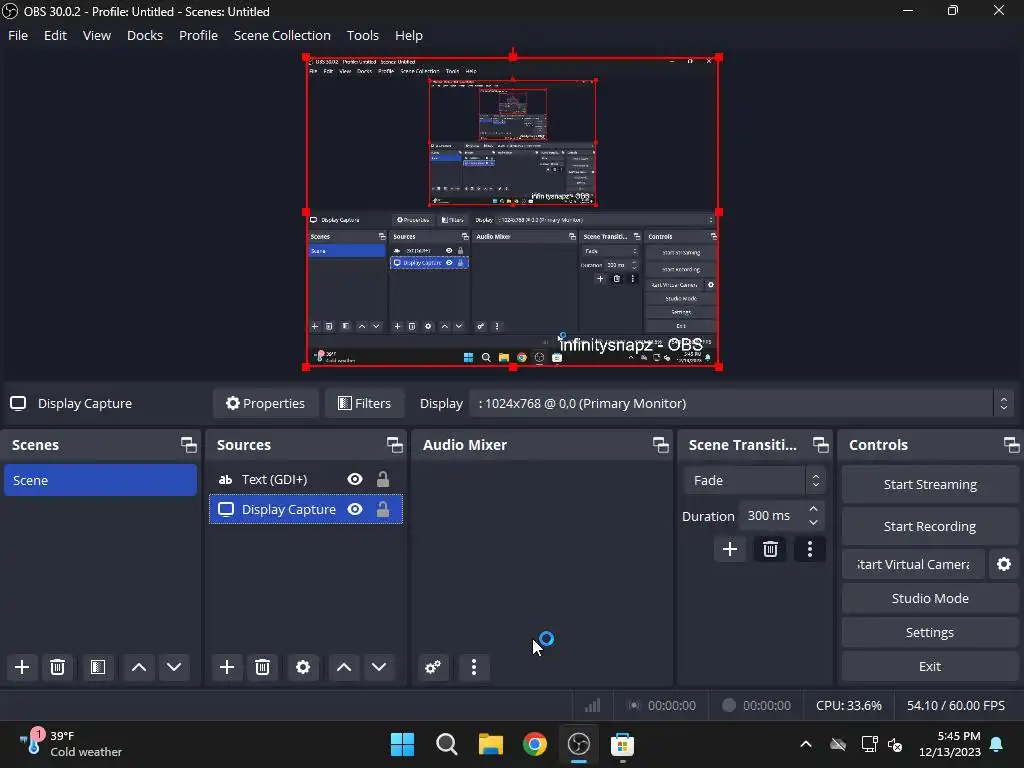1024x768 pixels.
Task: Click Exit in Controls dock
Action: [930, 666]
